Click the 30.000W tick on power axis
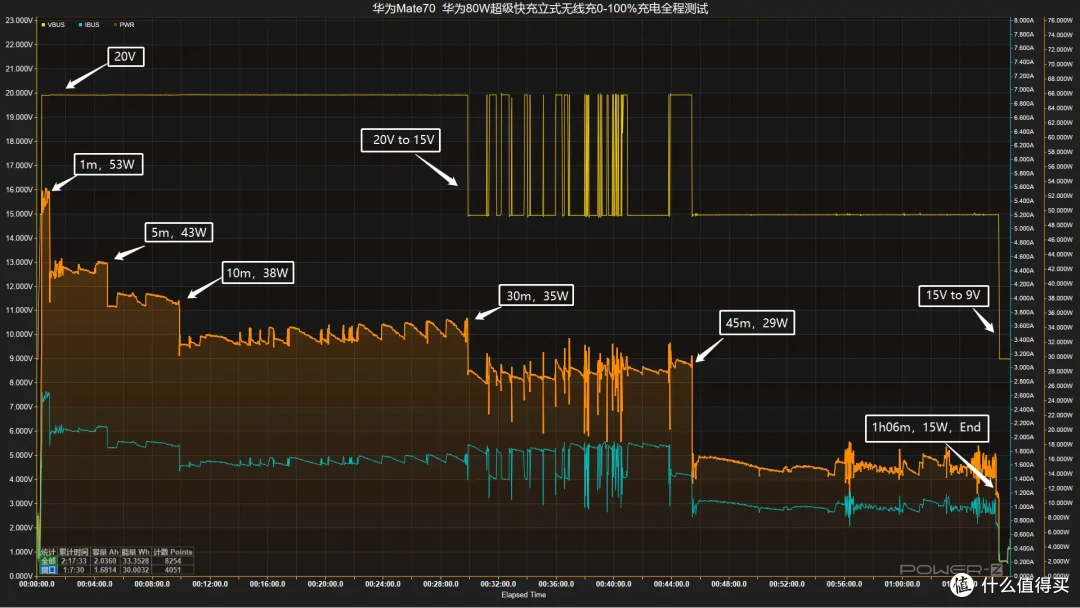This screenshot has width=1080, height=608. click(x=1059, y=357)
